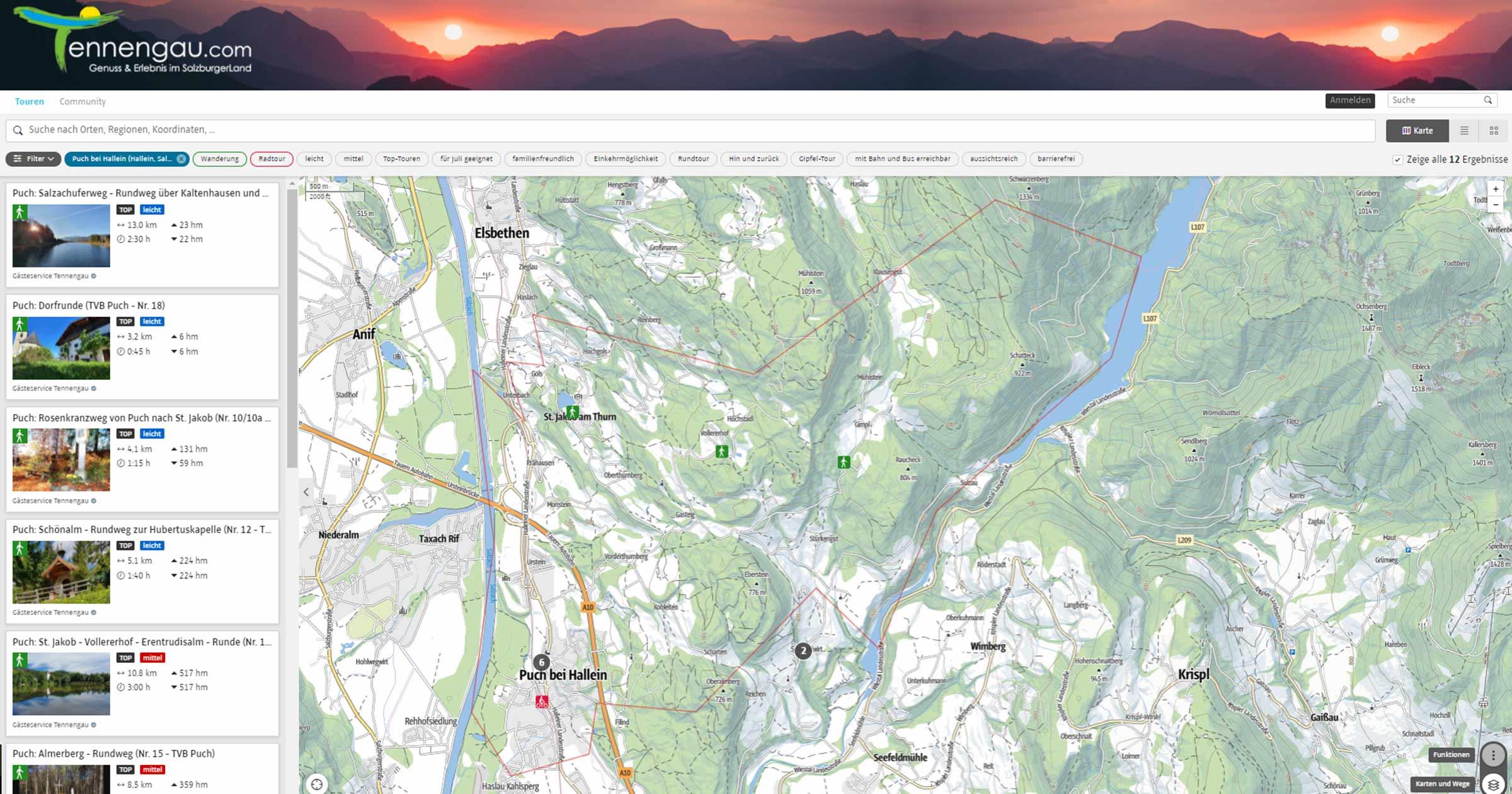Image resolution: width=1512 pixels, height=794 pixels.
Task: Enable the familienfreundlich filter
Action: (x=542, y=159)
